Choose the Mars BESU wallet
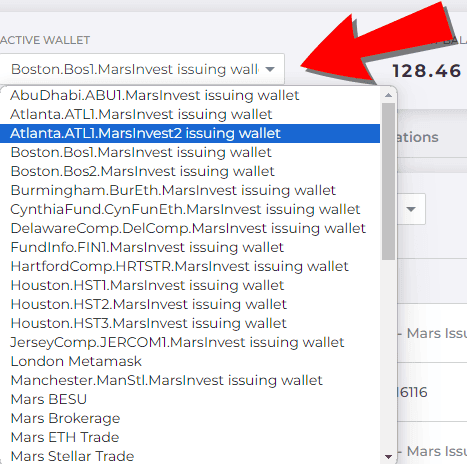Viewport: 467px width, 464px height. (x=190, y=399)
